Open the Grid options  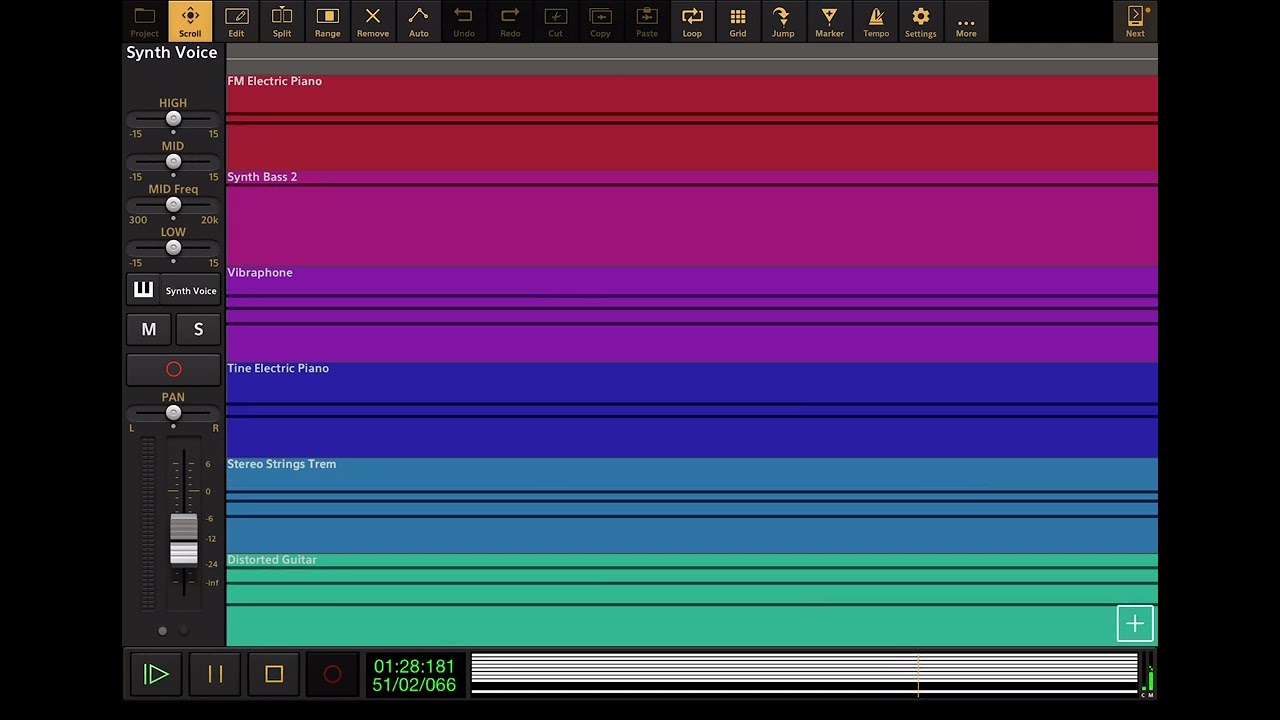pyautogui.click(x=738, y=21)
